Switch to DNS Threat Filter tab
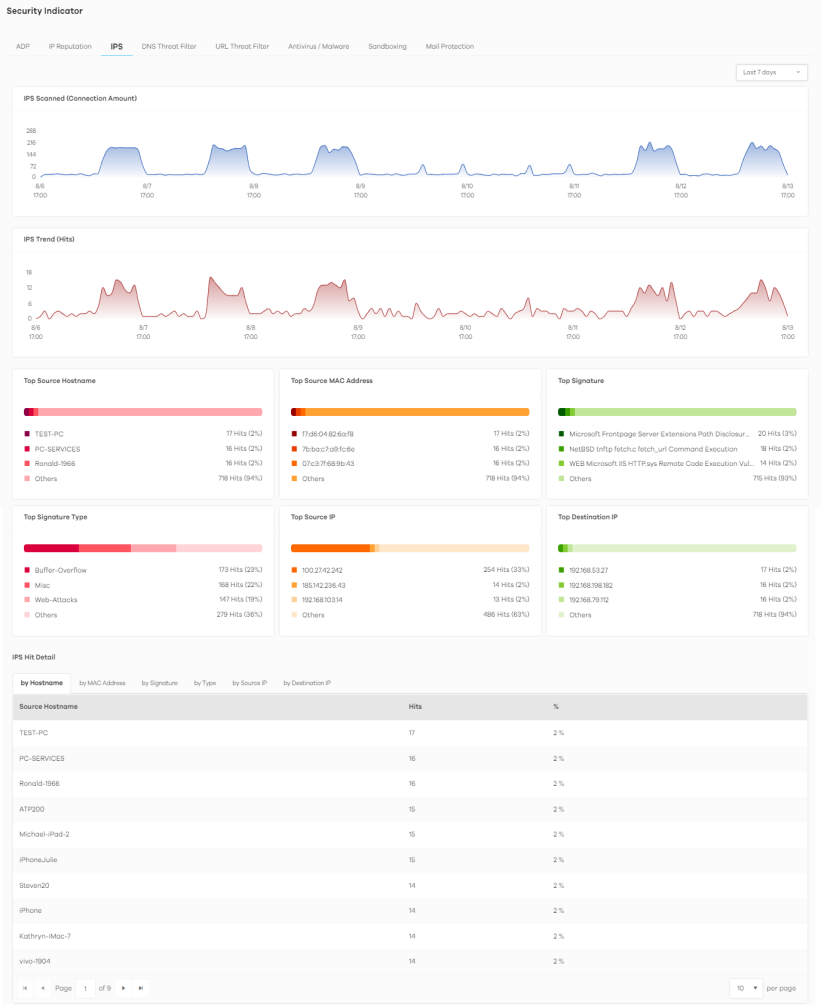This screenshot has width=821, height=1005. coord(169,46)
